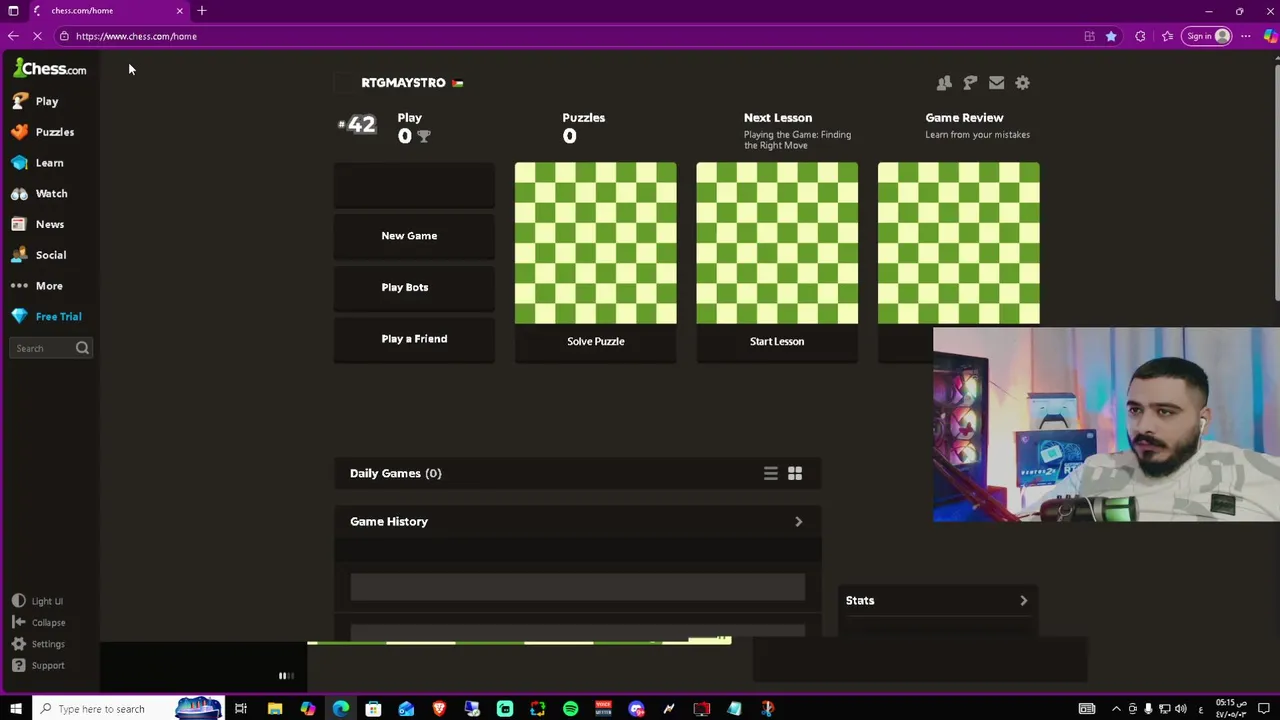
Task: Open Watch in the sidebar
Action: (40, 194)
